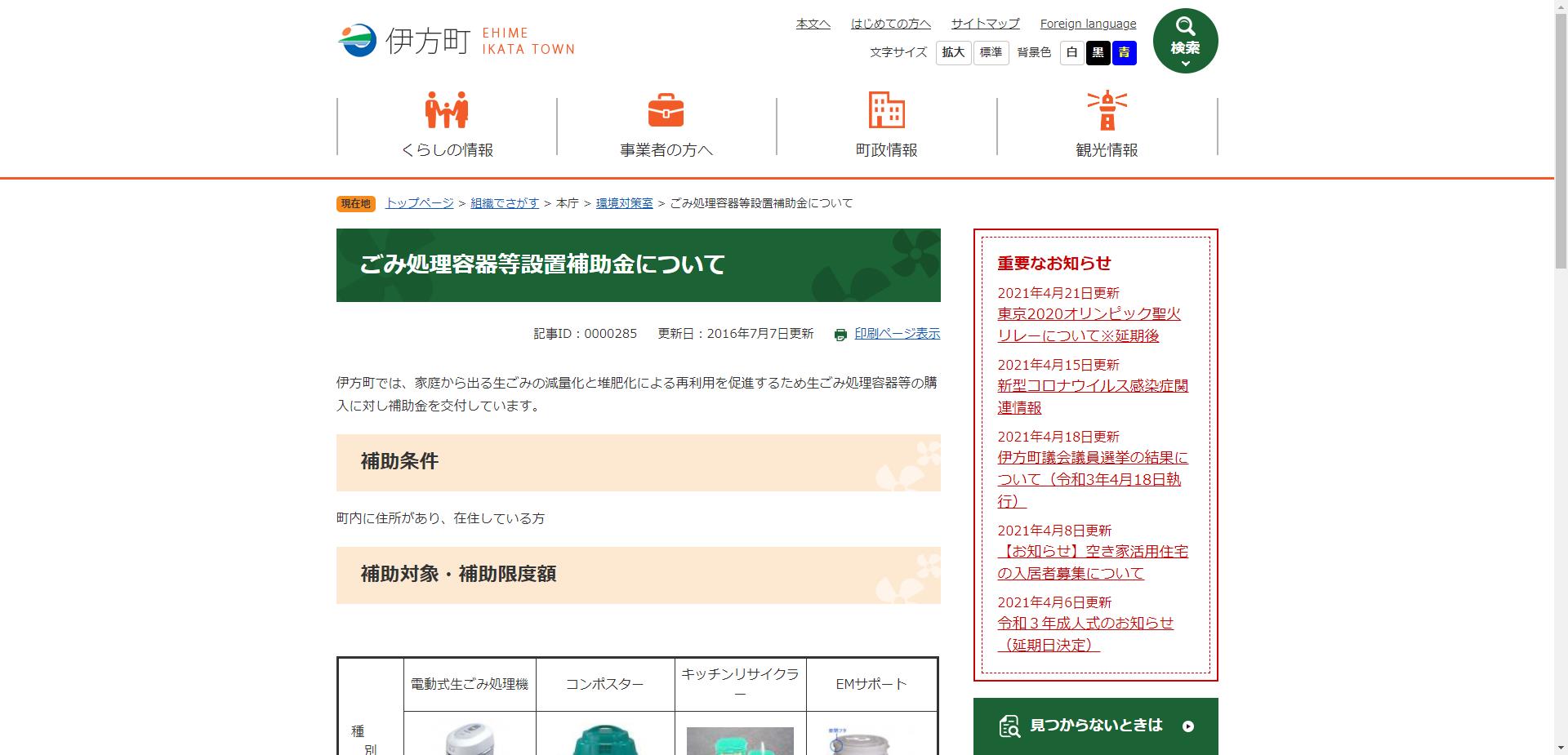Click the printer icon next to 印刷ページ表示
The image size is (1568, 755).
[840, 334]
